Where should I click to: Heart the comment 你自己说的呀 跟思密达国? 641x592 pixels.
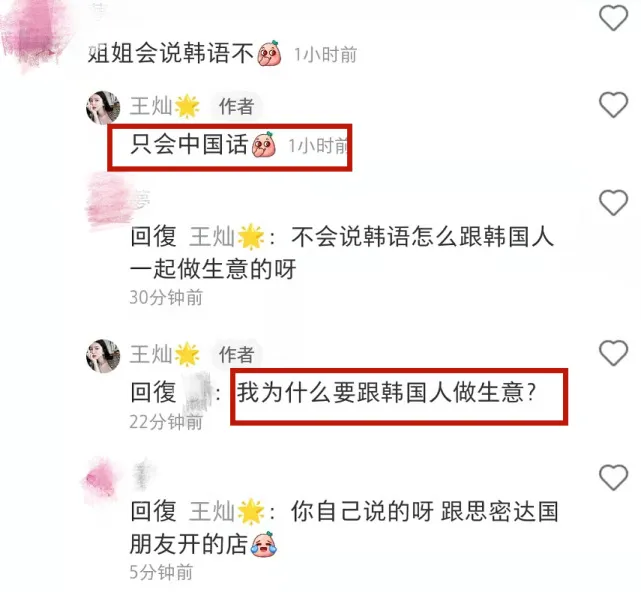(613, 478)
